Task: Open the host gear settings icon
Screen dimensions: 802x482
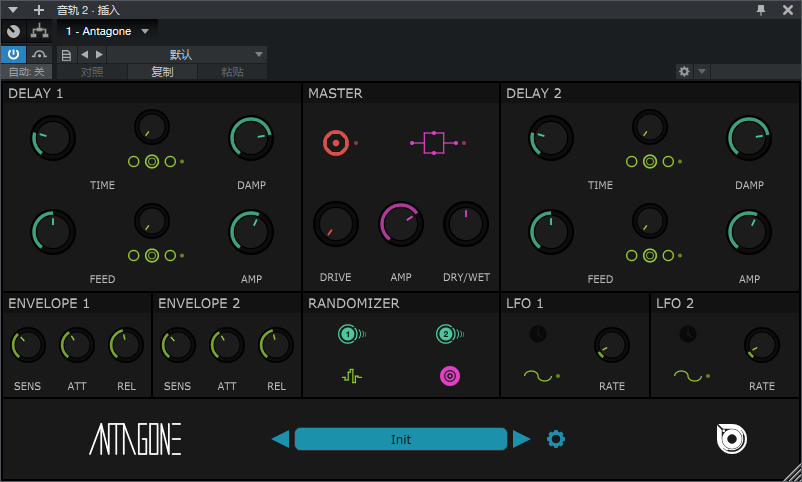Action: coord(684,72)
